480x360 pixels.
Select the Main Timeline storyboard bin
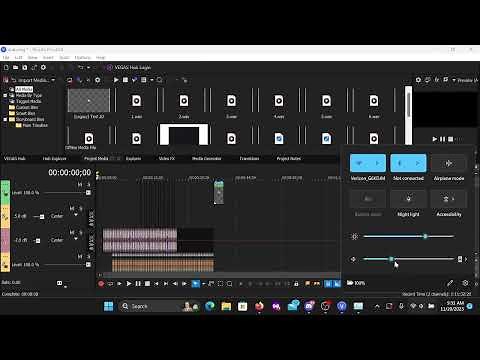pyautogui.click(x=35, y=125)
